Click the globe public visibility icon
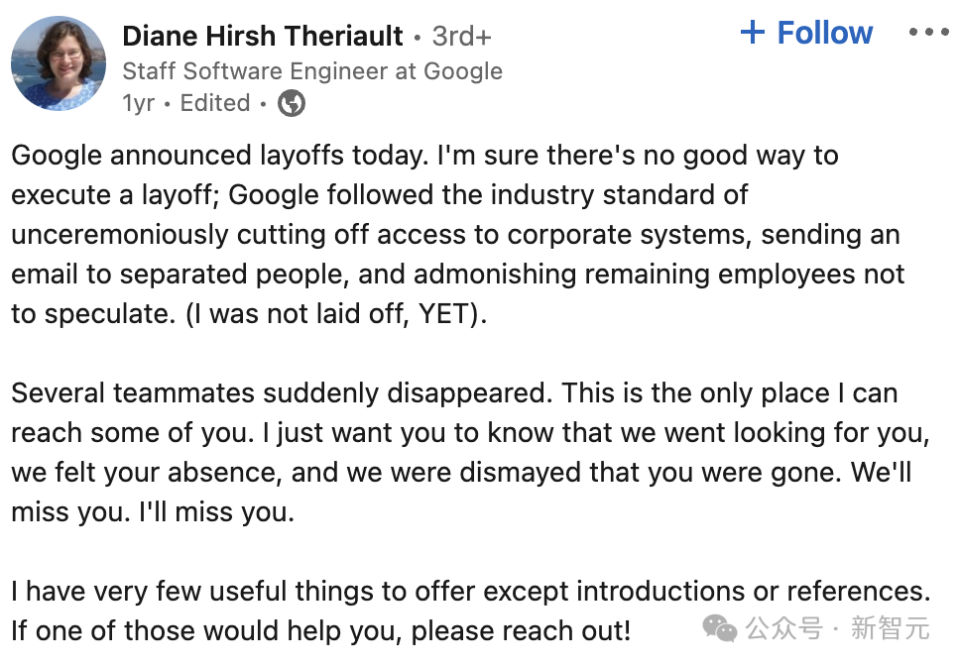The height and width of the screenshot is (666, 960). [x=291, y=103]
